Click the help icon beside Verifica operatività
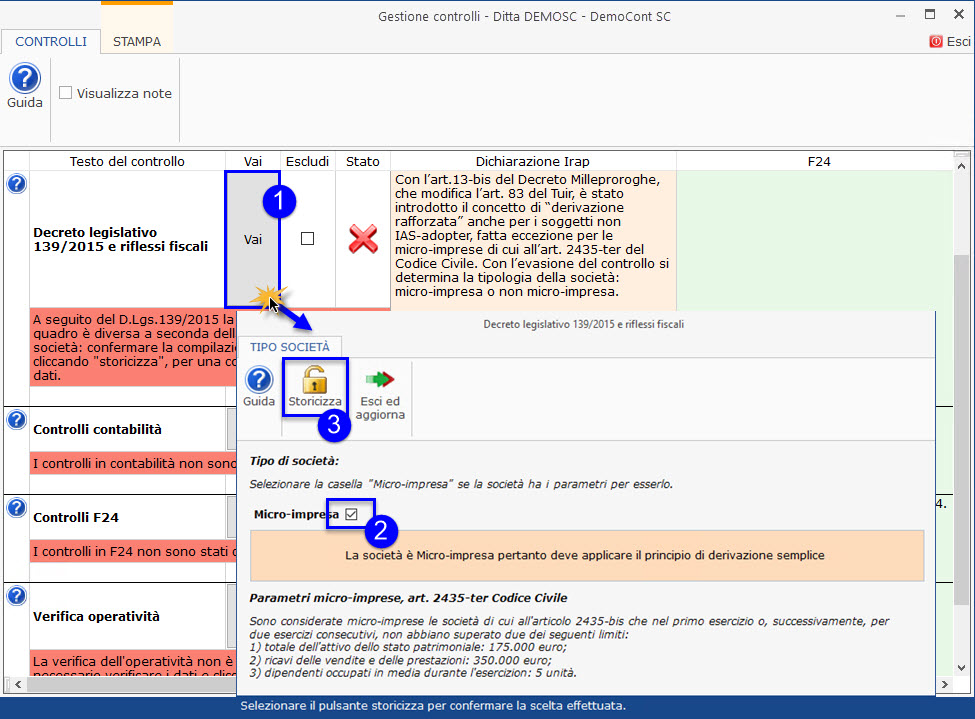Image resolution: width=975 pixels, height=719 pixels. 17,596
